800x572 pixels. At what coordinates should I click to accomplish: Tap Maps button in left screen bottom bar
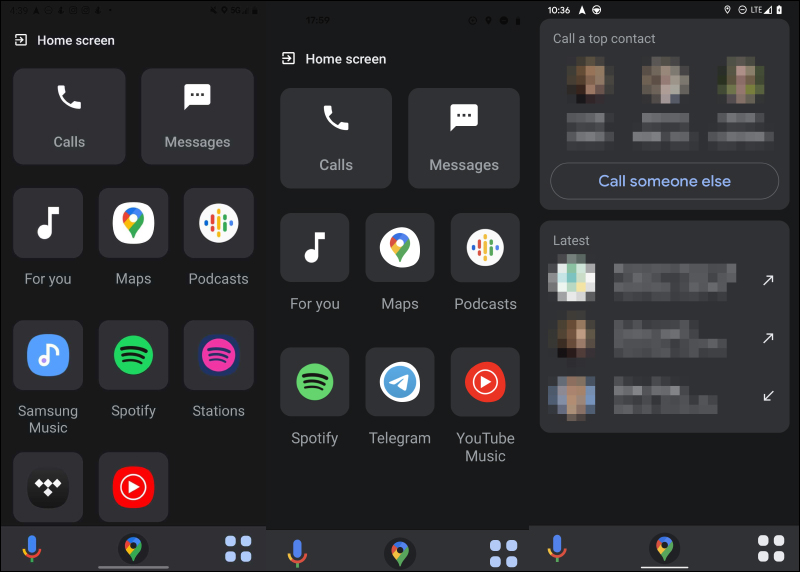pyautogui.click(x=133, y=549)
